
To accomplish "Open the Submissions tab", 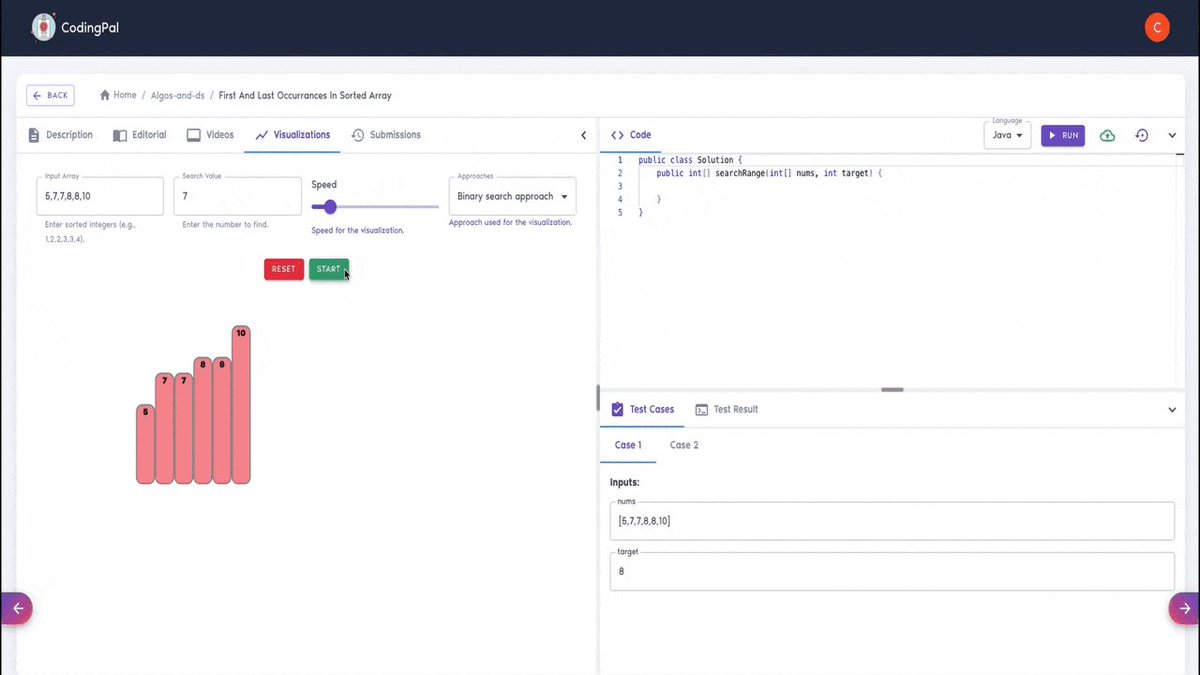I will click(x=386, y=135).
